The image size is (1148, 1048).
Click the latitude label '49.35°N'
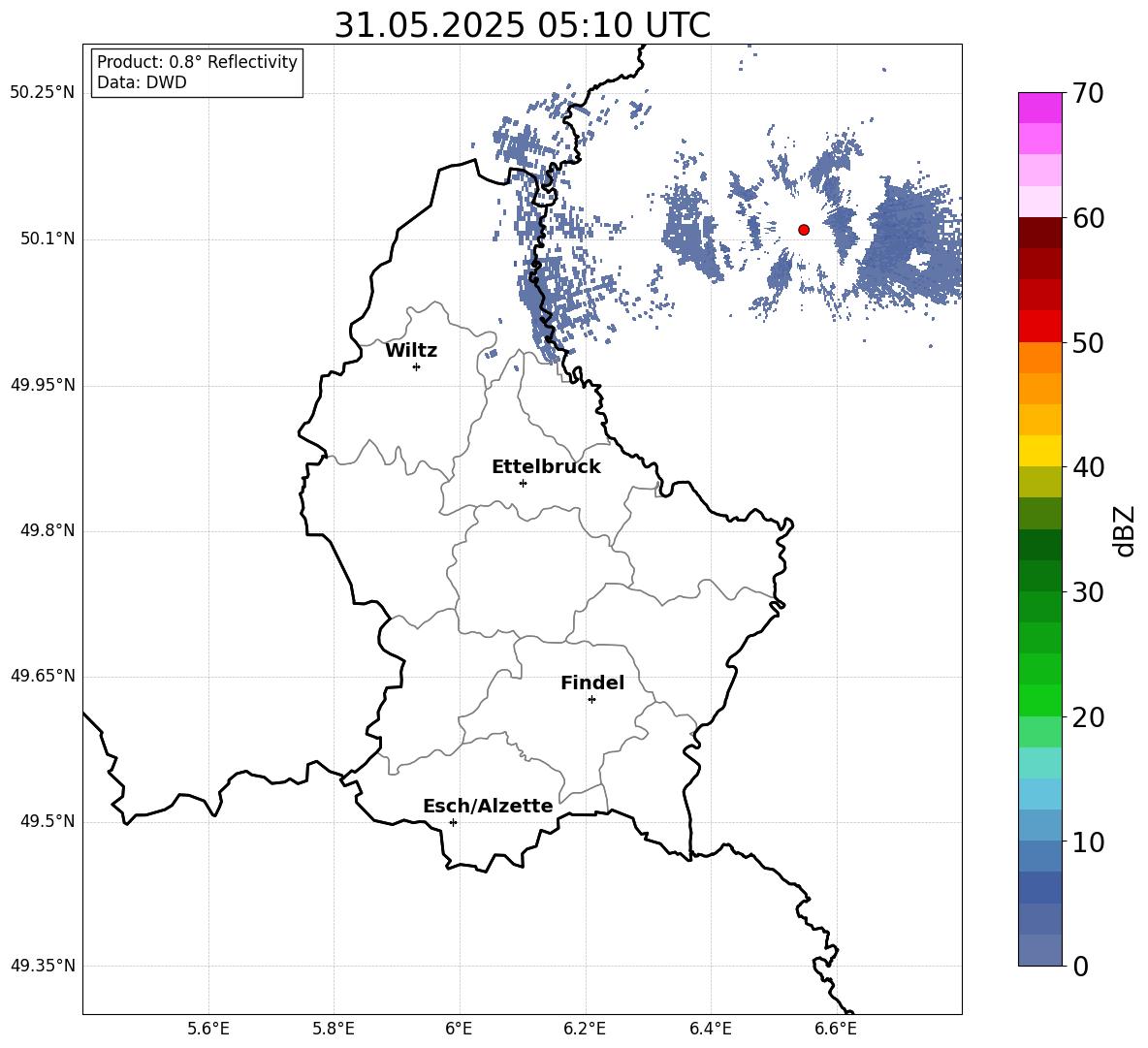[x=43, y=966]
